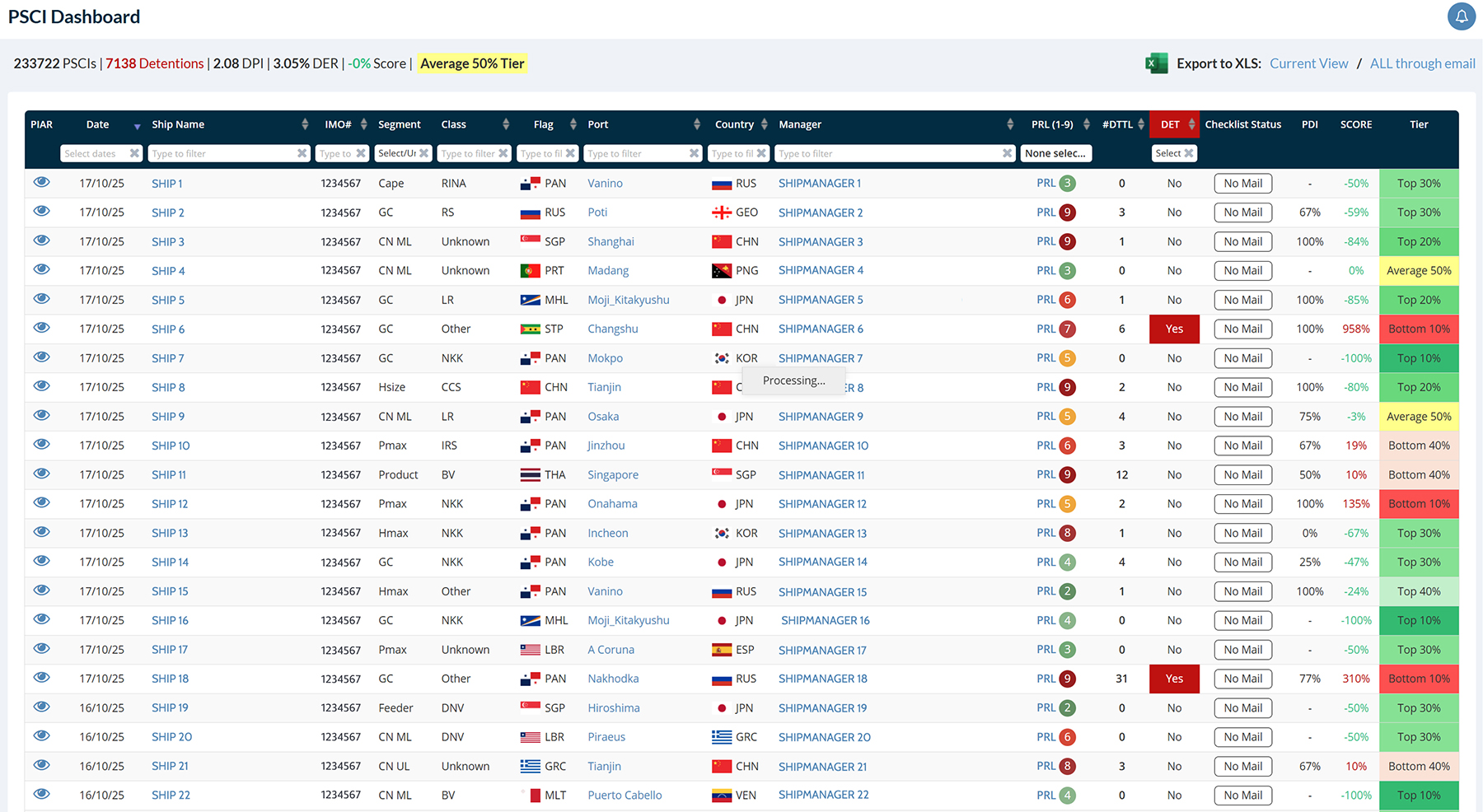
Task: Open the DET Select dropdown filter
Action: (x=1173, y=153)
